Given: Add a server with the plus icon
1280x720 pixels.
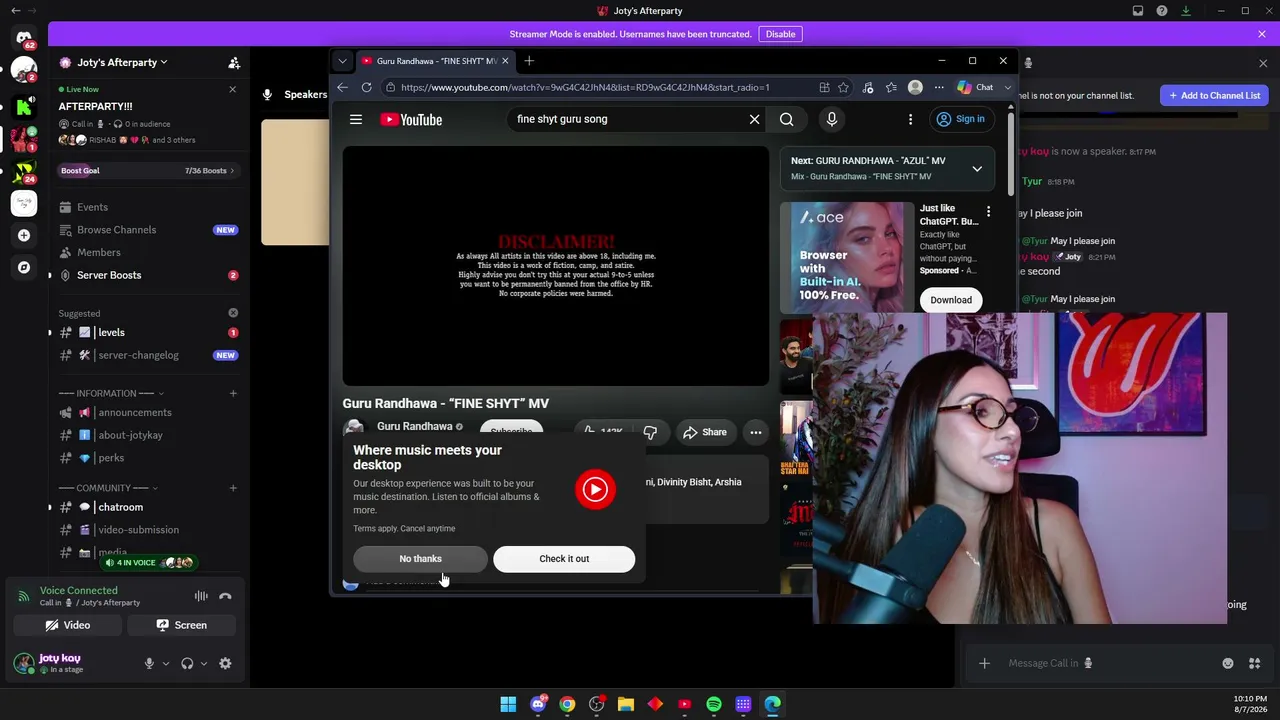Looking at the screenshot, I should [24, 235].
